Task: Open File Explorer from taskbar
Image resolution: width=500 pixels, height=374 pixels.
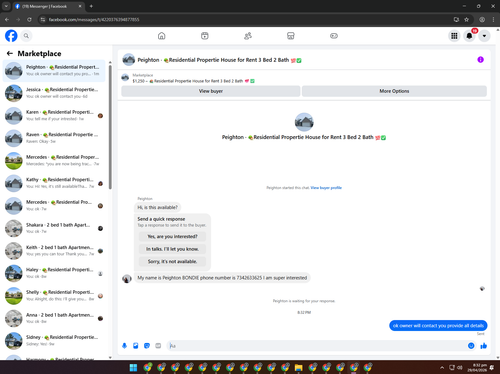Action: point(299,367)
